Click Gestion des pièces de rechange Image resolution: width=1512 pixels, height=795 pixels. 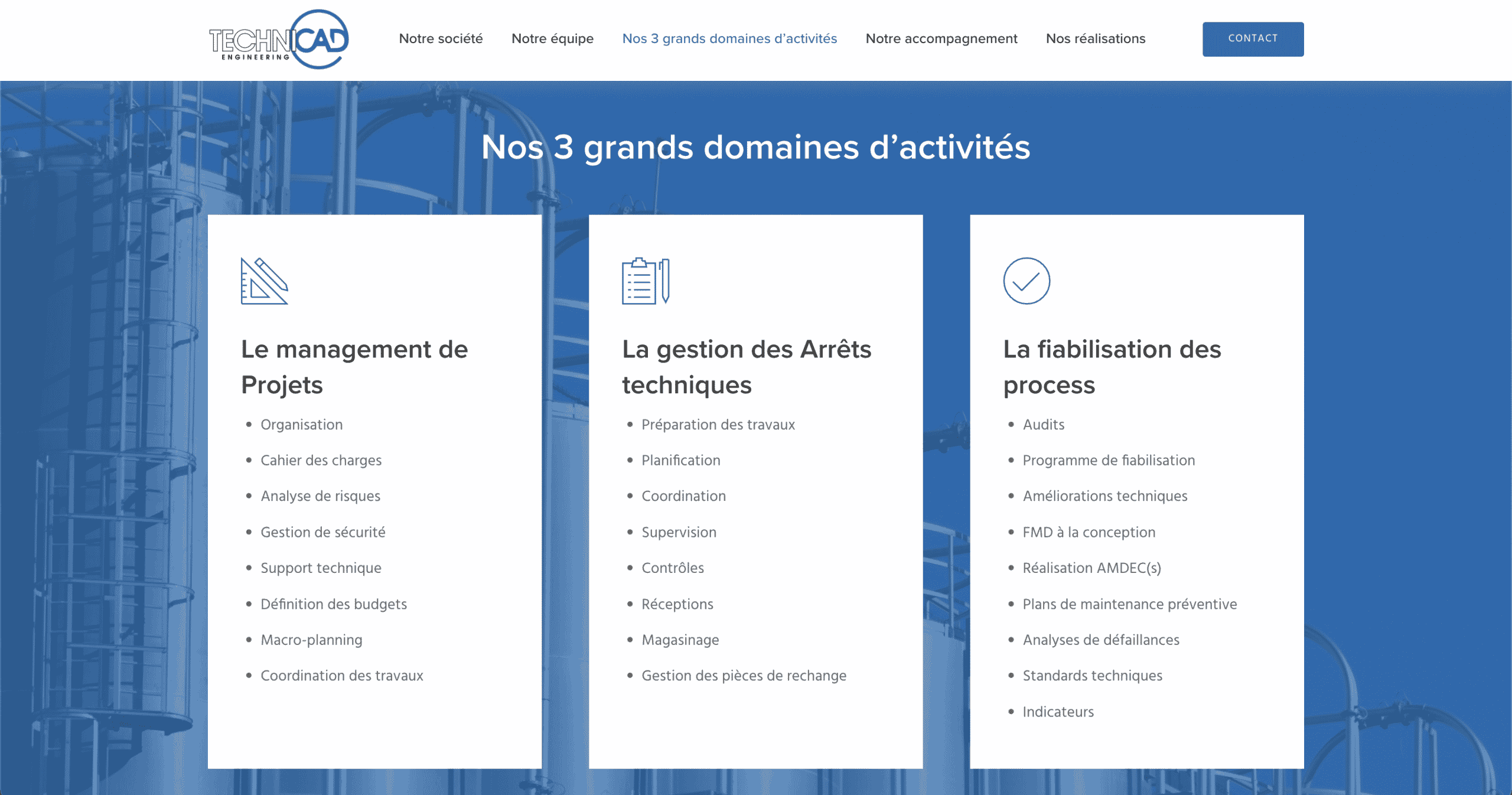click(x=744, y=676)
